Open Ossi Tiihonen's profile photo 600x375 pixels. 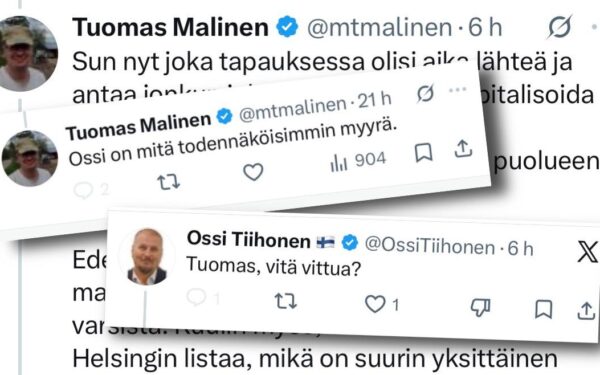(x=147, y=257)
